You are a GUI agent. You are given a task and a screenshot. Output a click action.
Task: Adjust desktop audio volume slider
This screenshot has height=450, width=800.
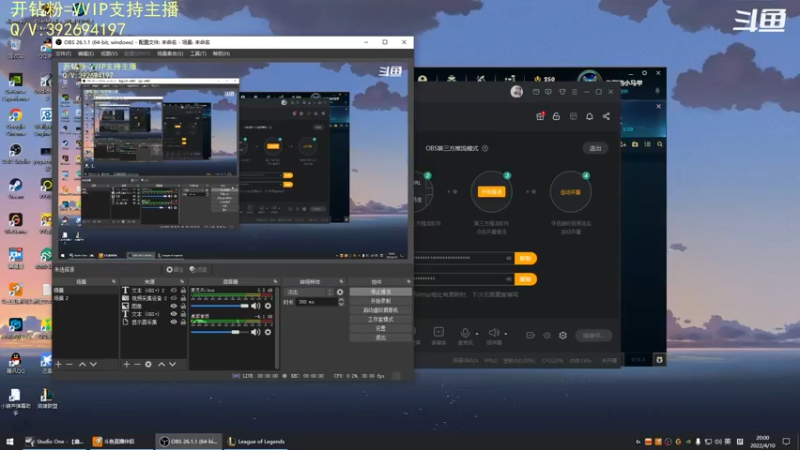[x=220, y=332]
